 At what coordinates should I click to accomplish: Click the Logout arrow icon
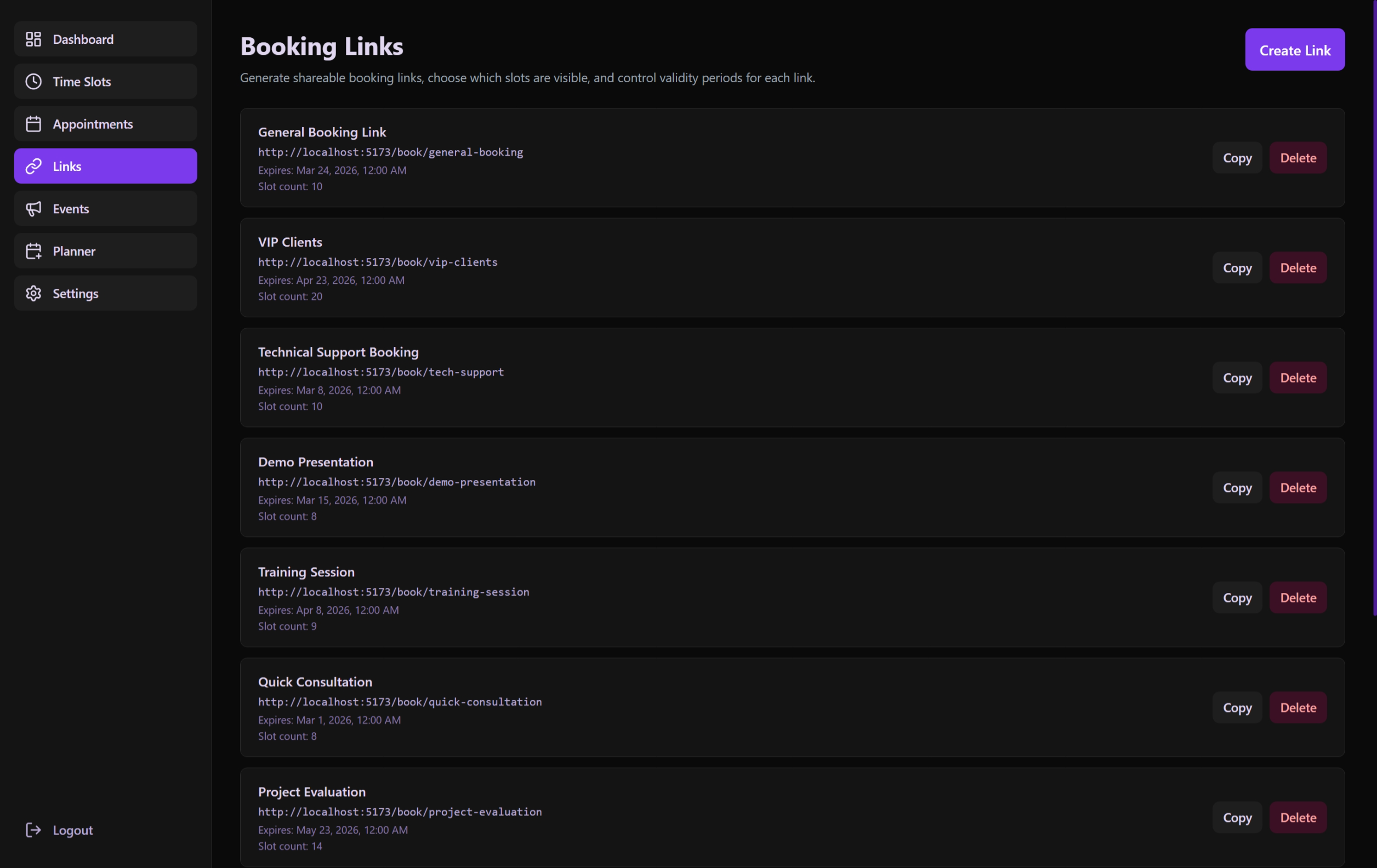click(x=33, y=830)
